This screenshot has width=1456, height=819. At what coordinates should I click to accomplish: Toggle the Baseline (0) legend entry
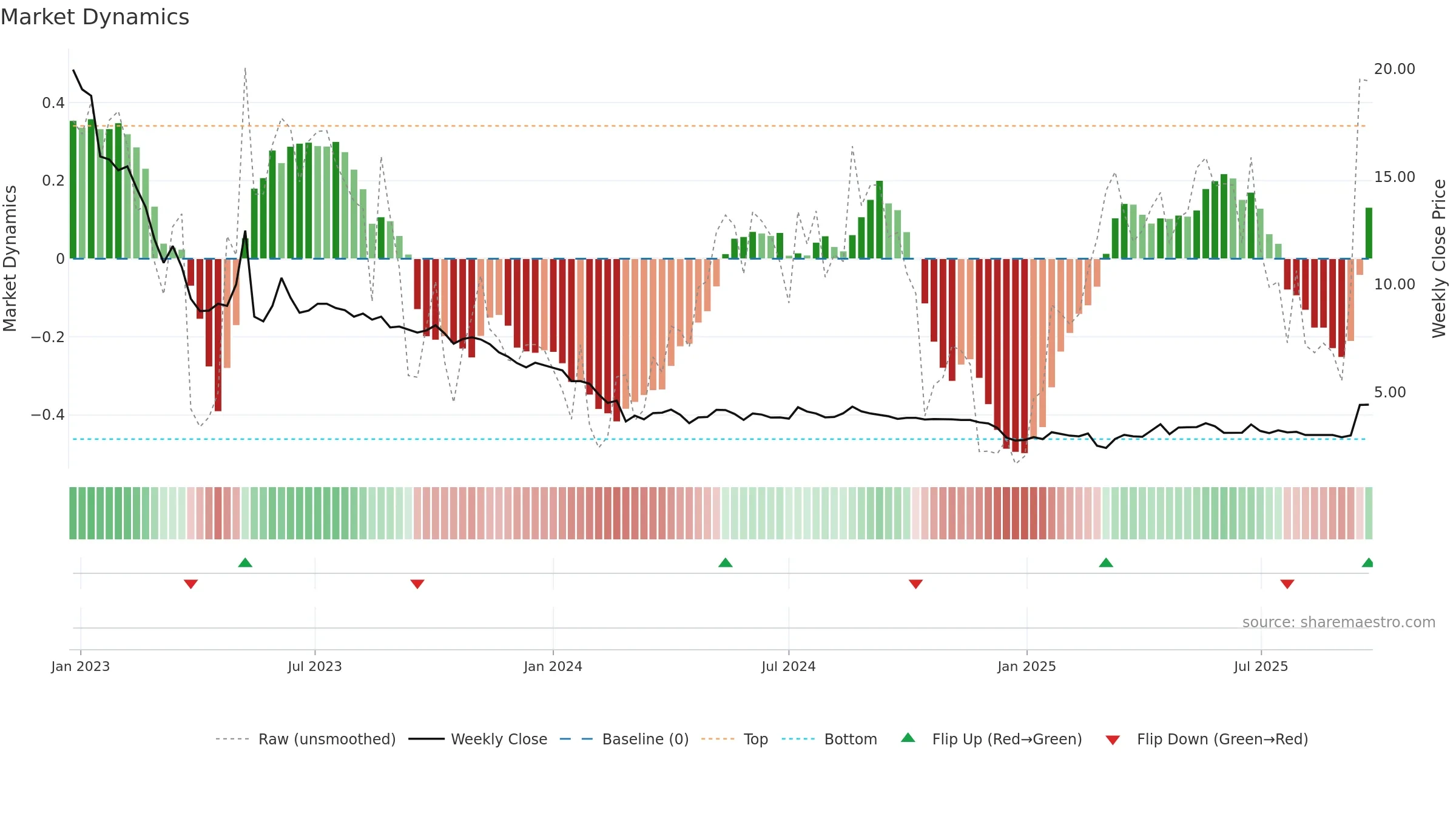(624, 739)
